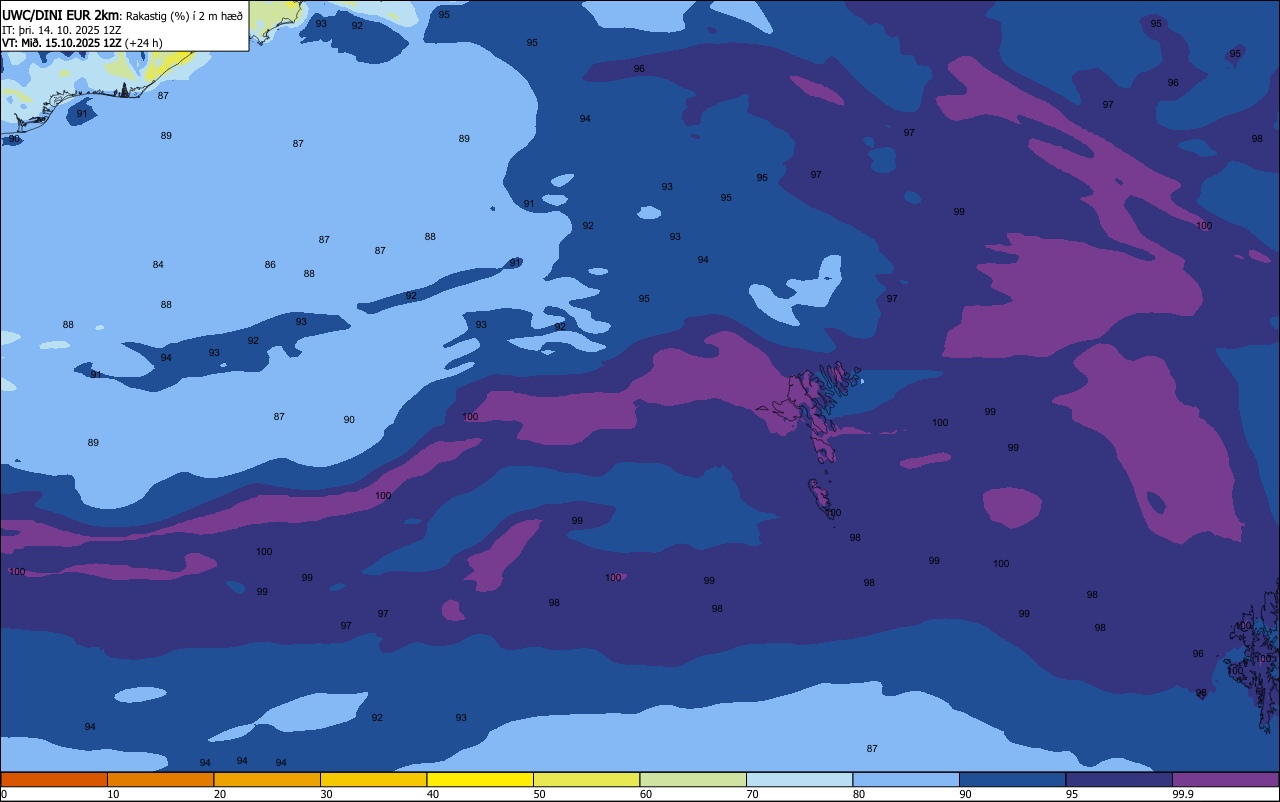
Task: Click the 0–10% dark orange legend swatch
Action: (54, 779)
